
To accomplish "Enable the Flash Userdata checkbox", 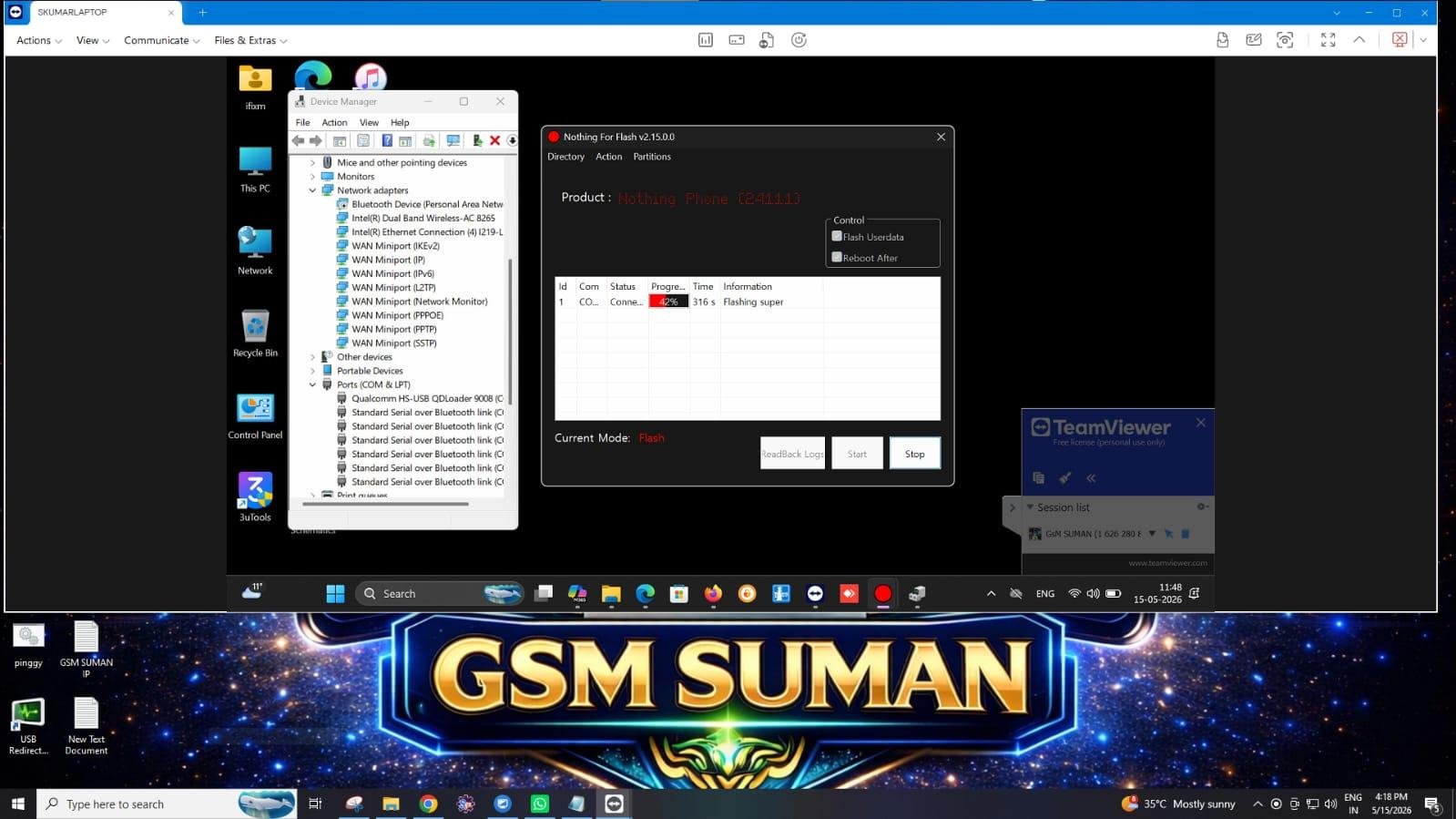I will pos(837,236).
